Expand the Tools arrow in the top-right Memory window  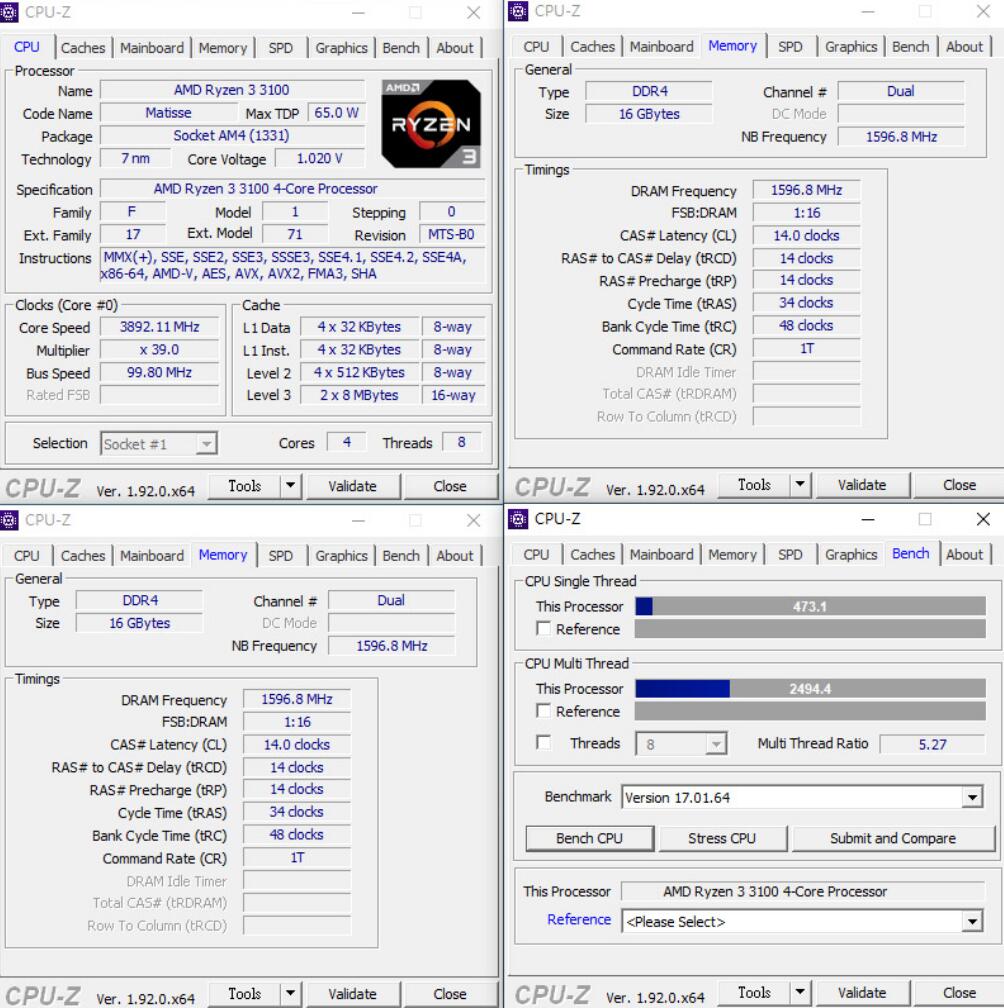800,484
